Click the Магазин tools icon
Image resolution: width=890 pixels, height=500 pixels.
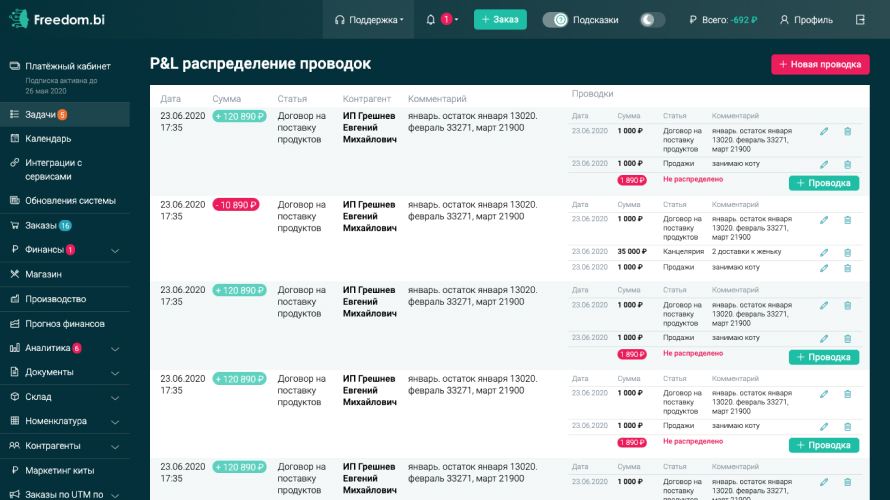15,274
